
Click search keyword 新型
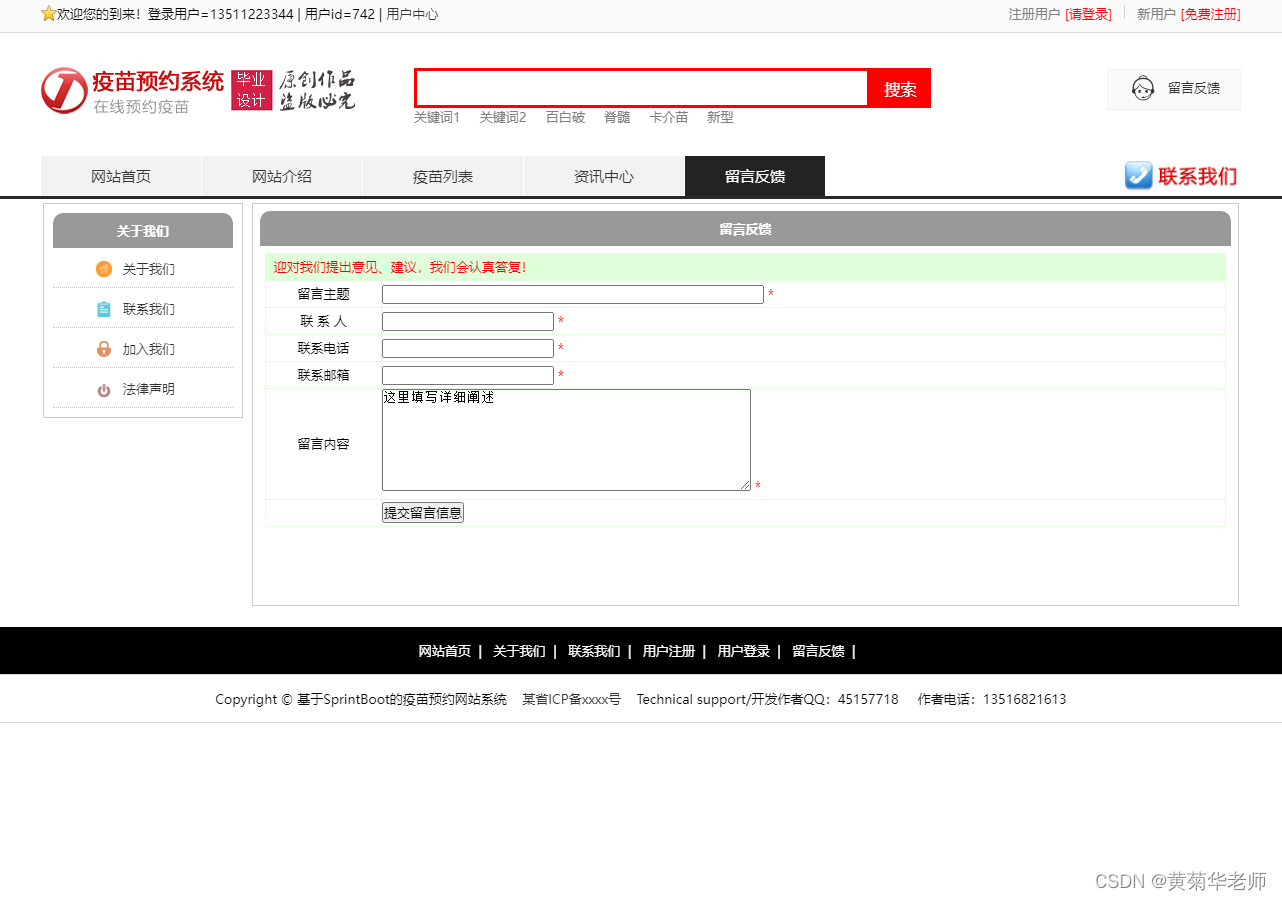click(720, 117)
